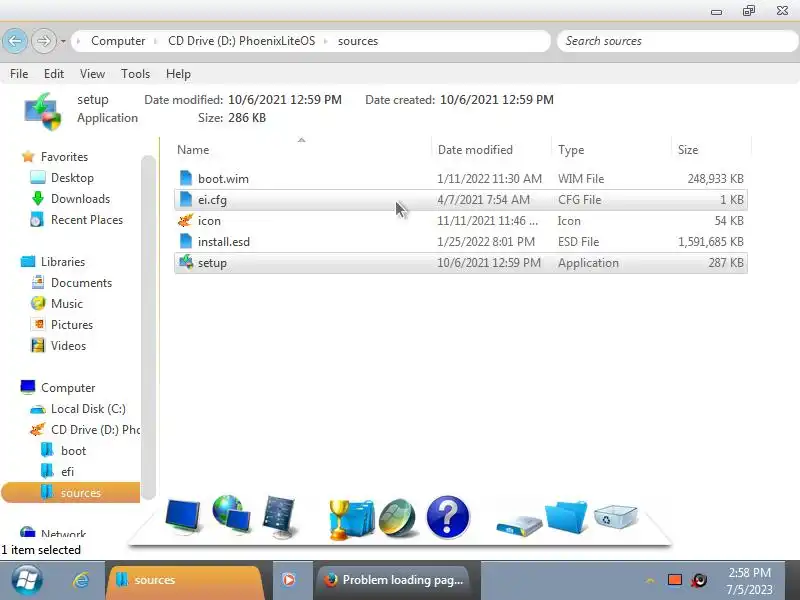Switch to the sources taskbar button
The height and width of the screenshot is (600, 800).
184,580
